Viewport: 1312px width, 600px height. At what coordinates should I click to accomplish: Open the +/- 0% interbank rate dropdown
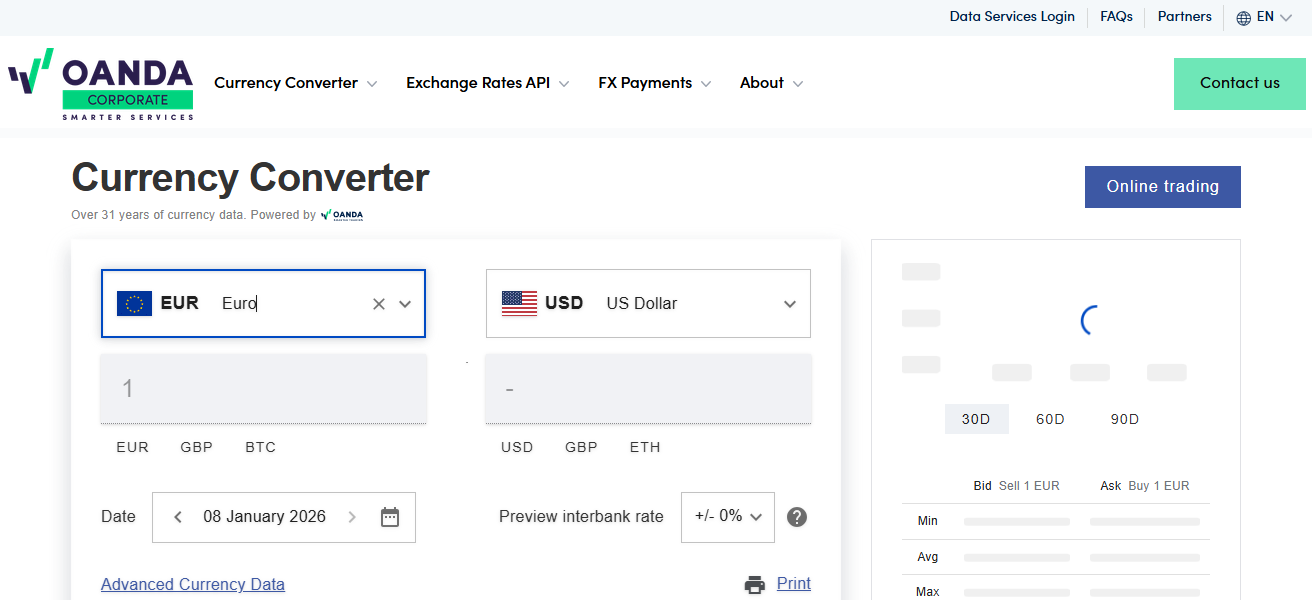pyautogui.click(x=728, y=517)
